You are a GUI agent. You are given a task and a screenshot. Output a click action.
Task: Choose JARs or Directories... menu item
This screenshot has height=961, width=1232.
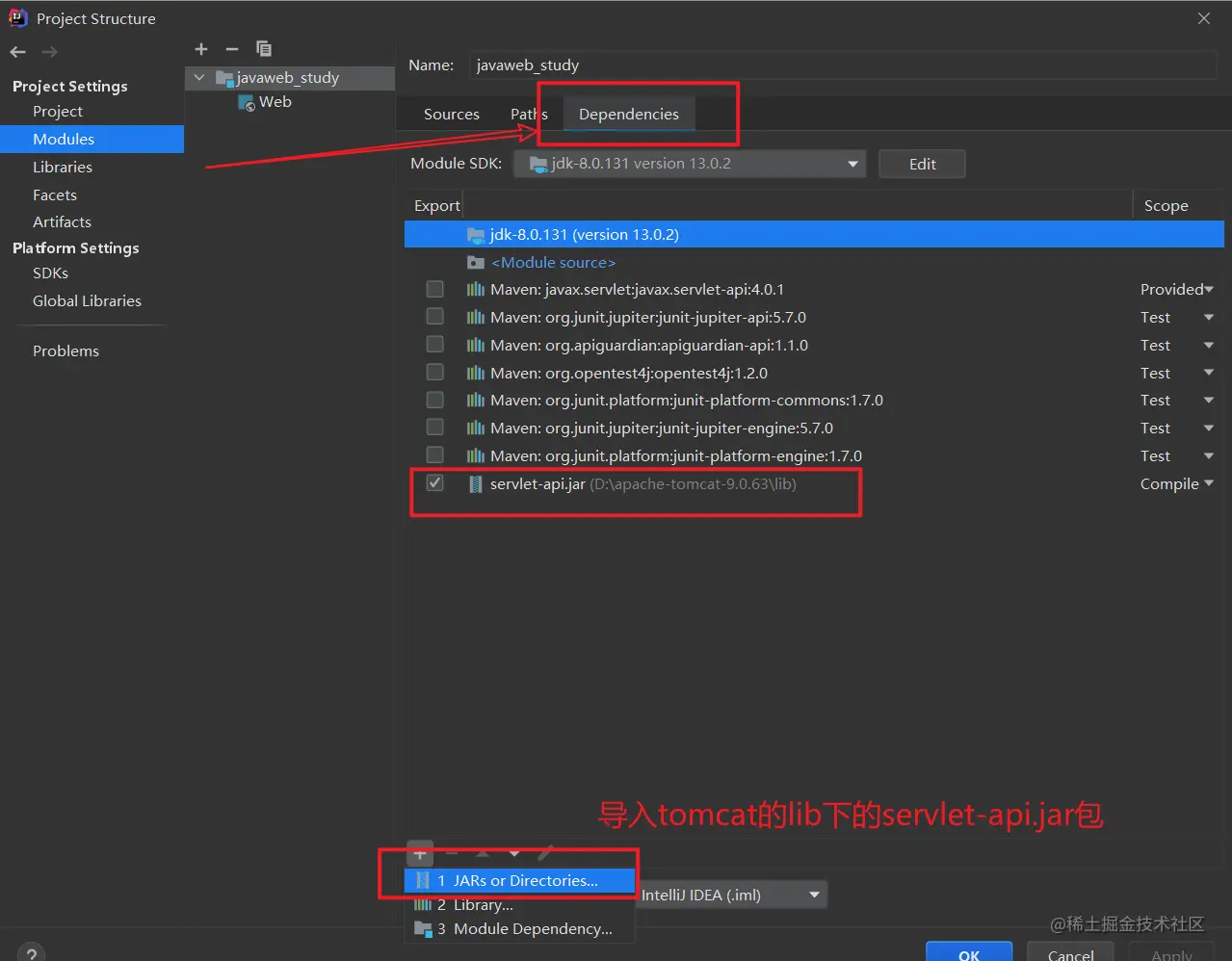520,880
